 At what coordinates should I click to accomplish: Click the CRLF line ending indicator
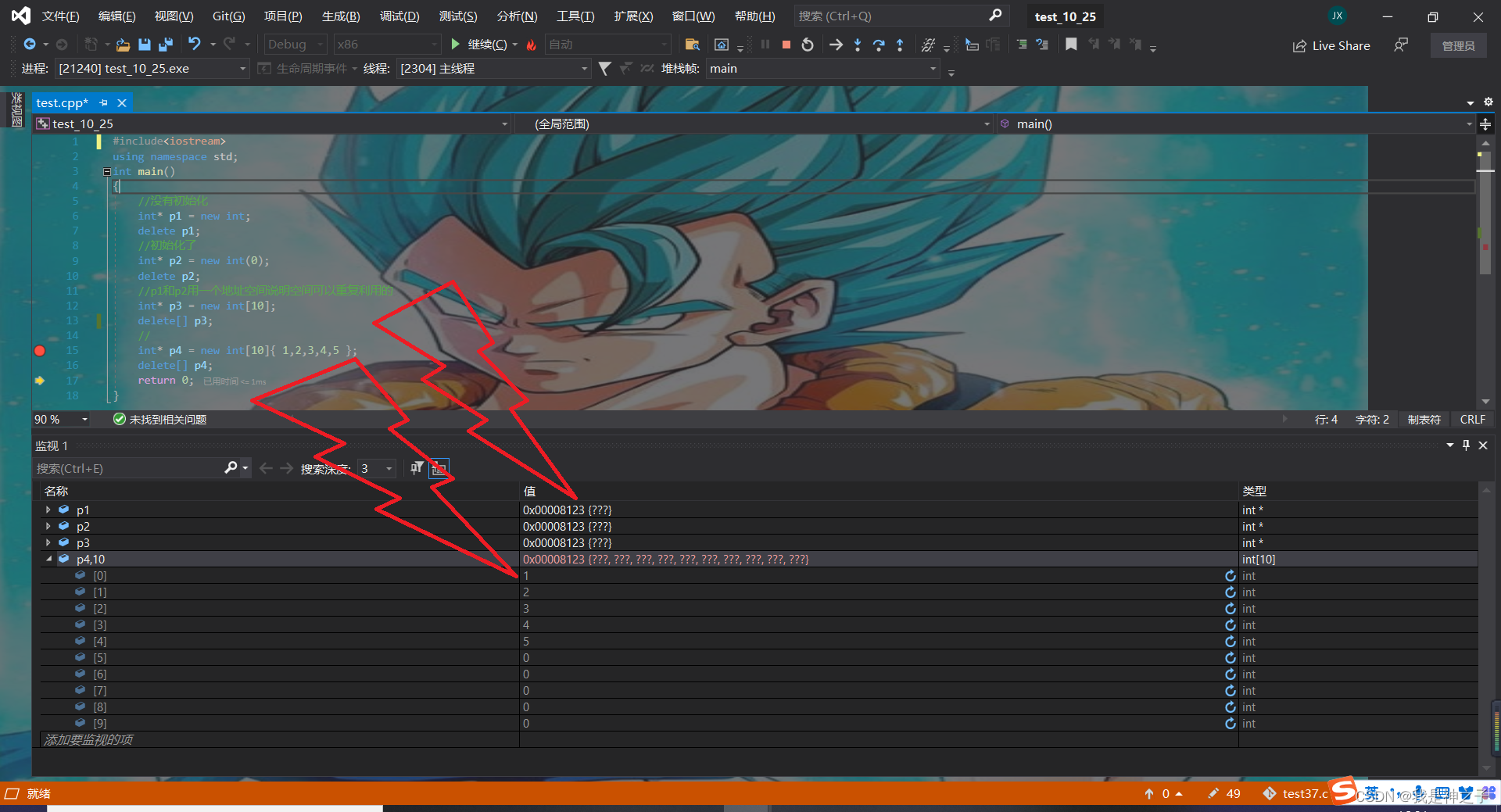(1472, 420)
